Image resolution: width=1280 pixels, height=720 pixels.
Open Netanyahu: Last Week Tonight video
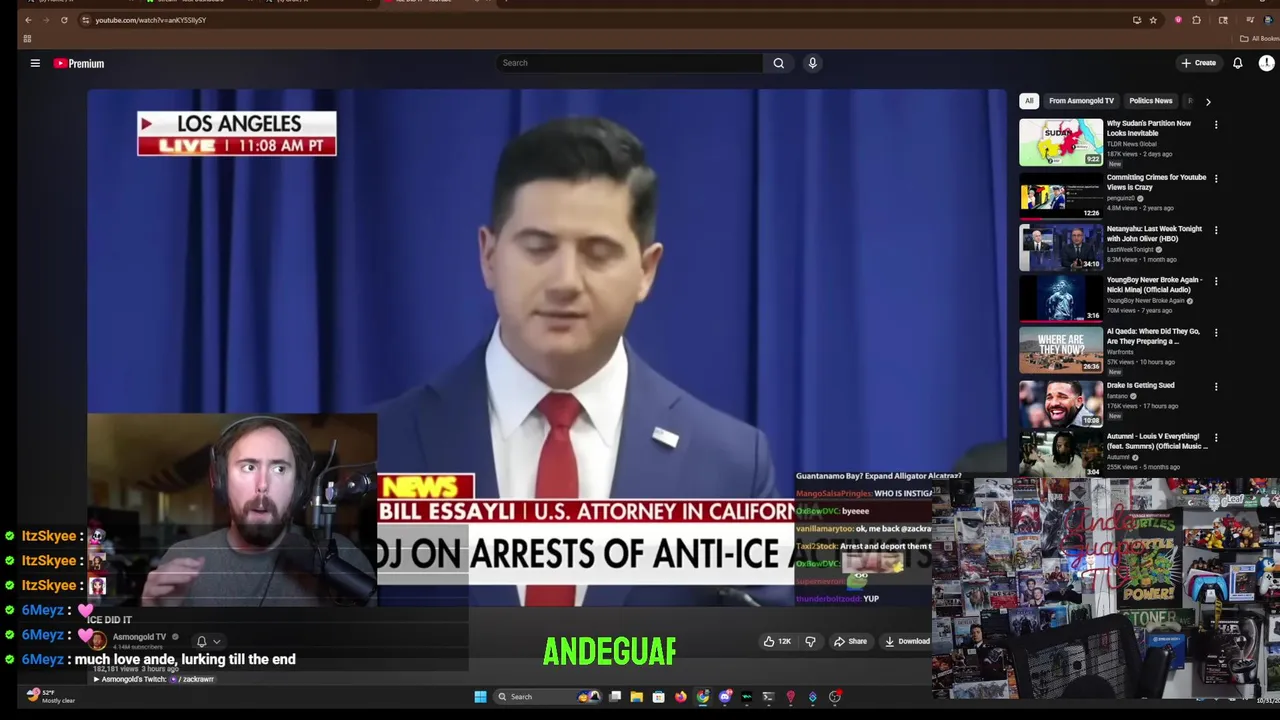[1154, 234]
